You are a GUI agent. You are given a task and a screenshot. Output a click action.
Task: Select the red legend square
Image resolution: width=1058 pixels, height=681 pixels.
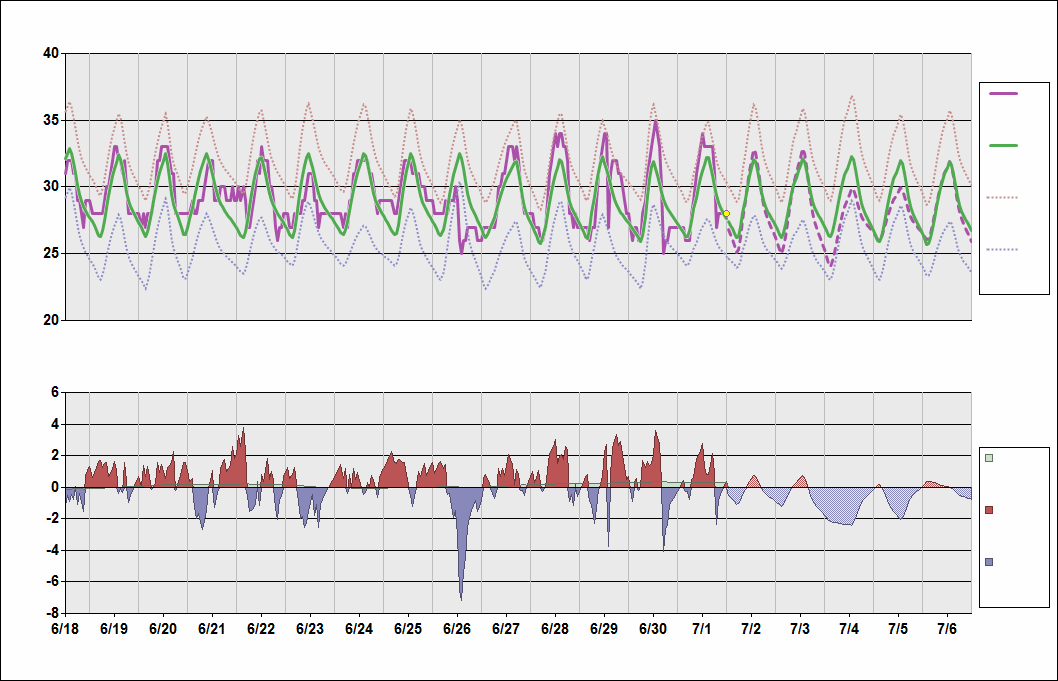click(x=989, y=510)
